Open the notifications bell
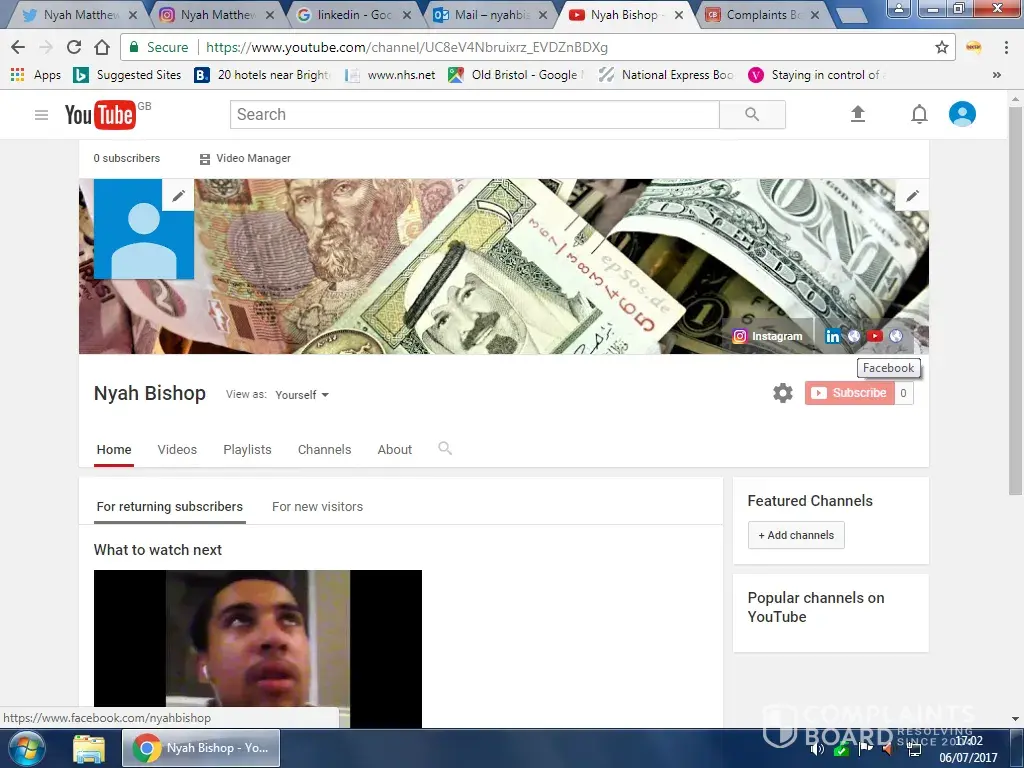This screenshot has height=768, width=1024. pyautogui.click(x=919, y=115)
